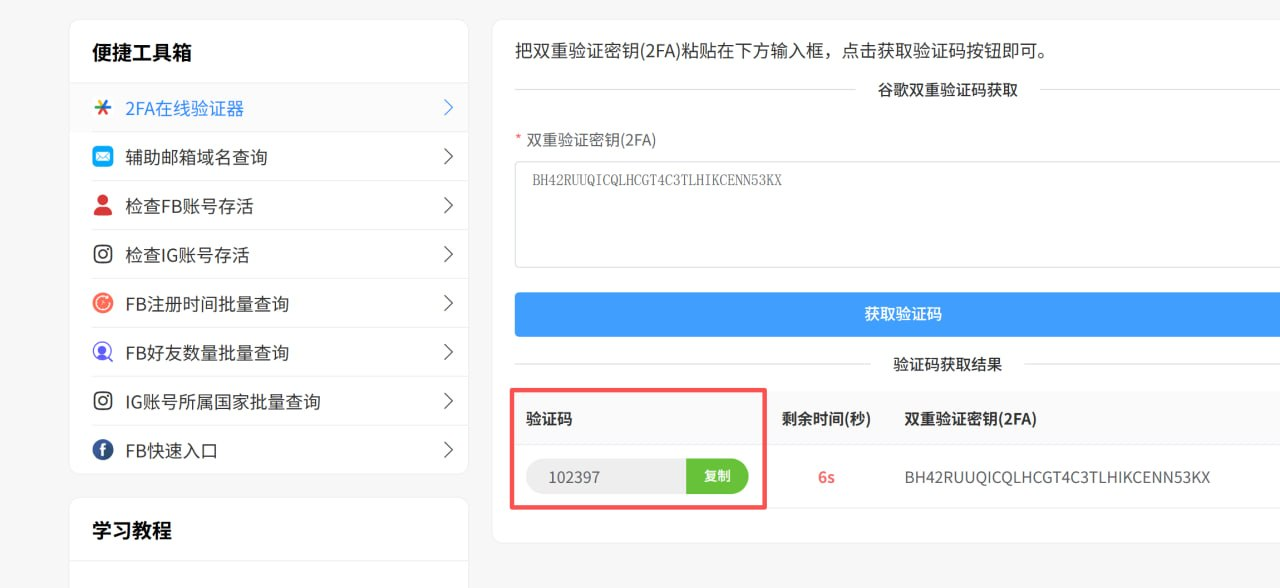
Task: Click inside the 2FA secret key text area
Action: click(897, 214)
